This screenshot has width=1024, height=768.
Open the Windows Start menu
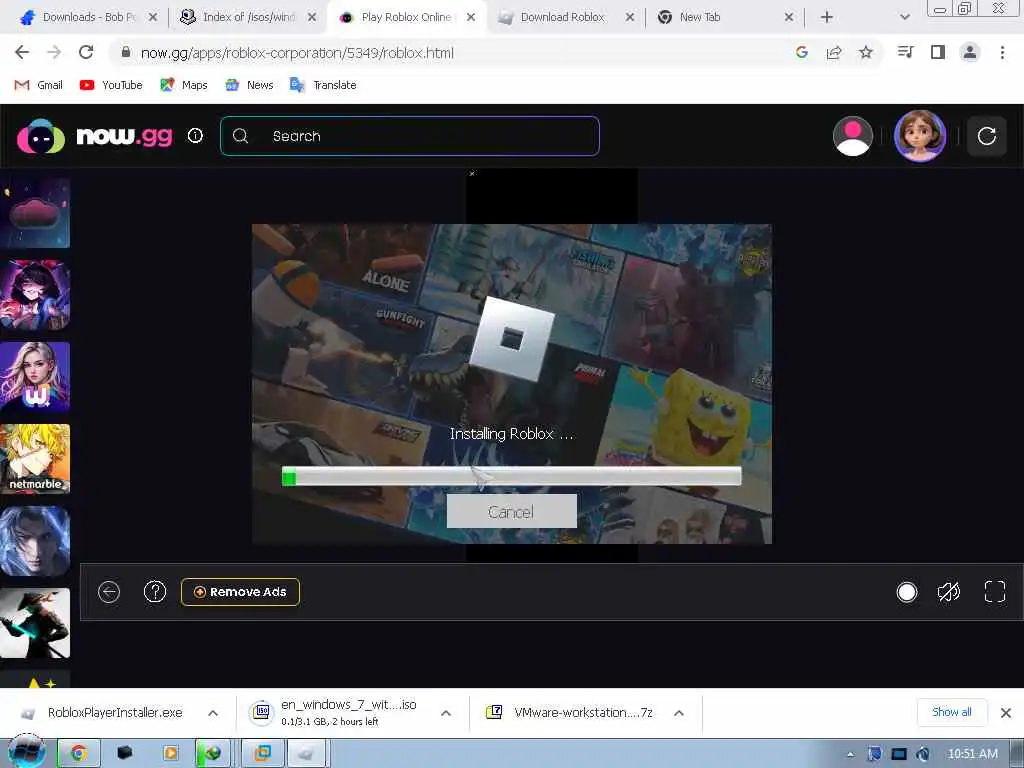[x=25, y=752]
